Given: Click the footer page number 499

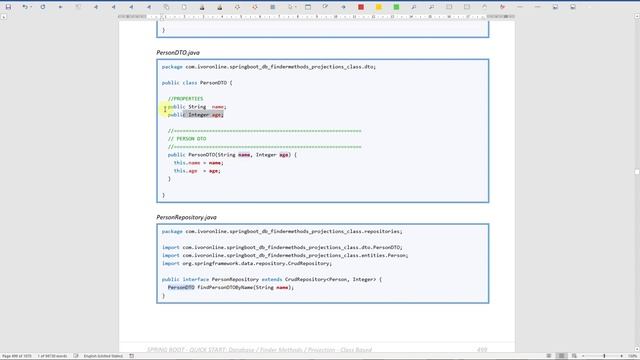Looking at the screenshot, I should coord(482,350).
